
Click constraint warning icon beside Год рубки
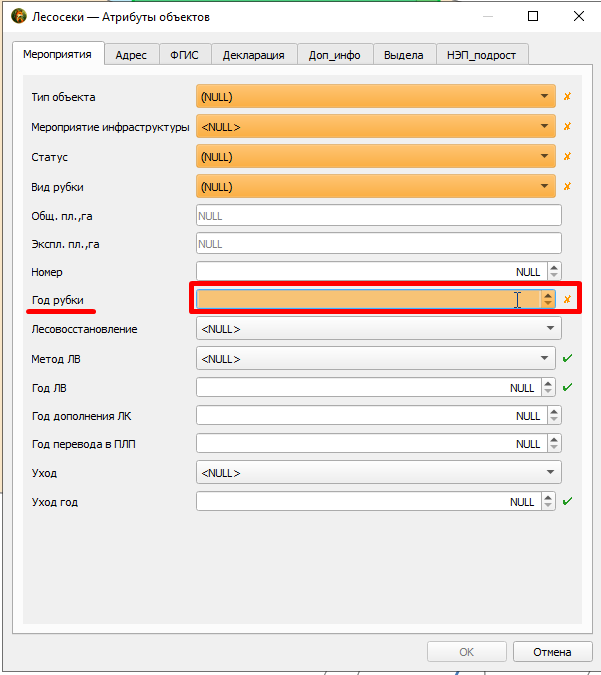coord(567,299)
